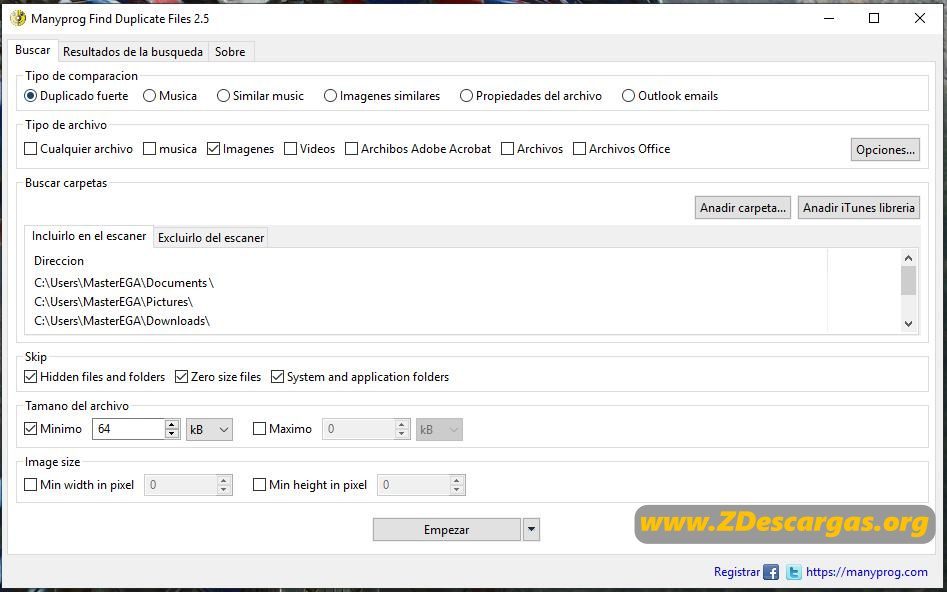Select Imagenes similares radio option
Viewport: 947px width, 592px height.
tap(382, 96)
